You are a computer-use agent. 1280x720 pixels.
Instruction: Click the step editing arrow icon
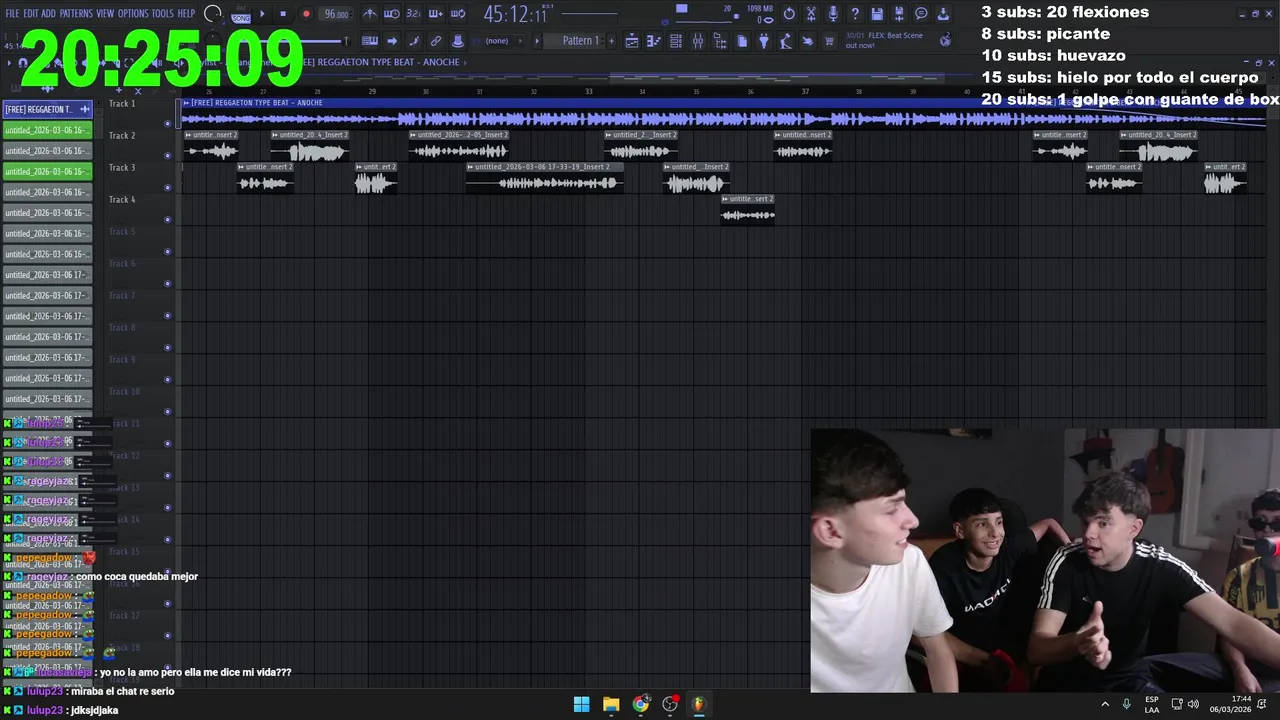[x=392, y=41]
